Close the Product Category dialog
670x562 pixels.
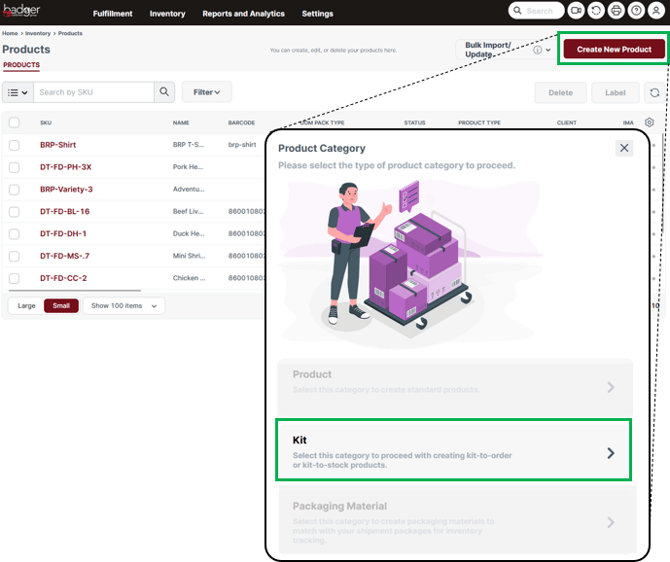click(x=624, y=148)
